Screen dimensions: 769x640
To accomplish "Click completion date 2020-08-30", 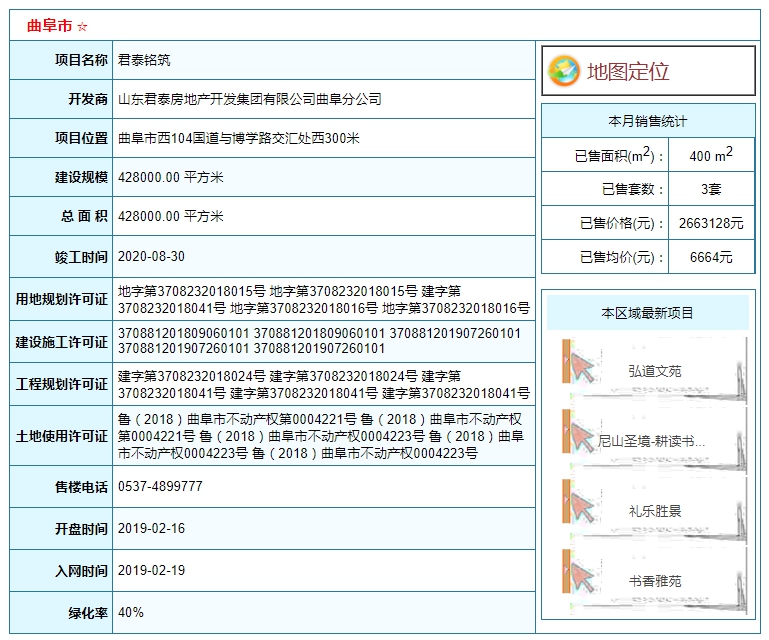I will tap(151, 256).
